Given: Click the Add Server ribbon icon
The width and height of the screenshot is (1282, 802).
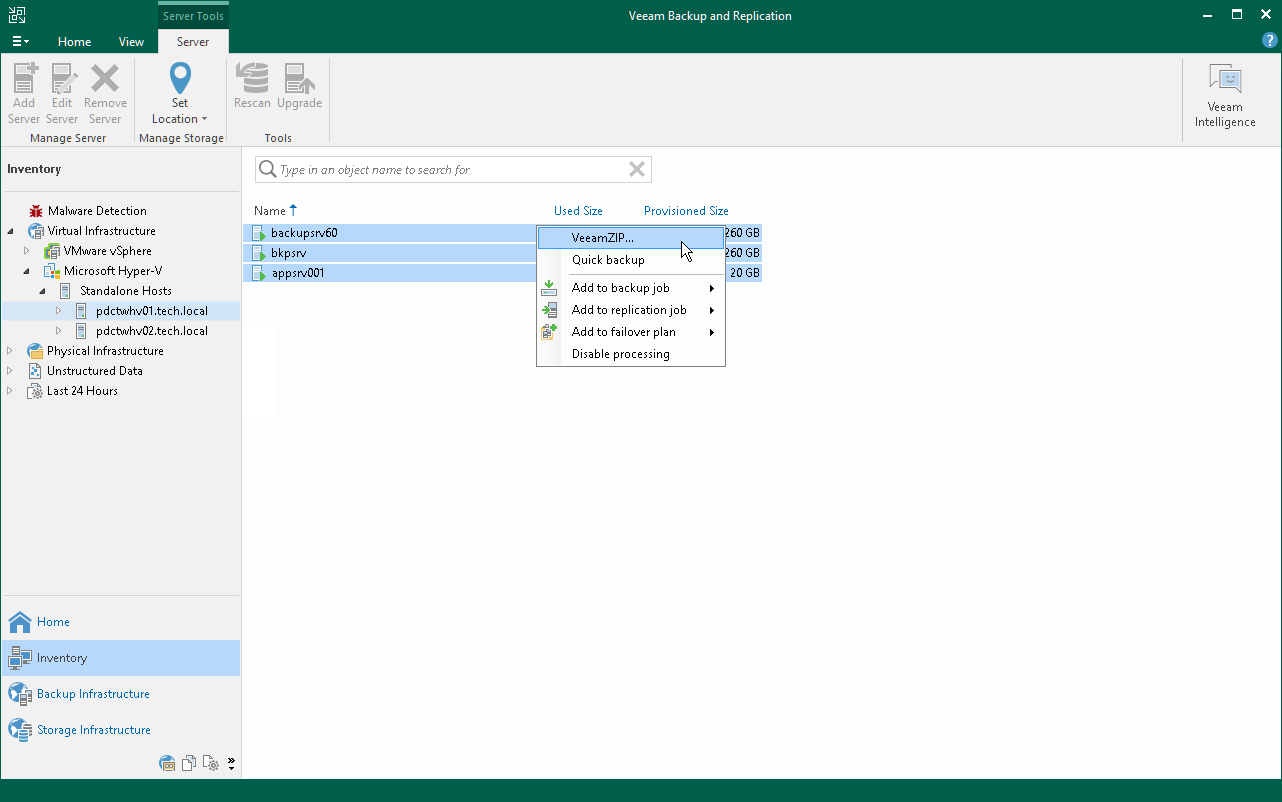Looking at the screenshot, I should (x=24, y=79).
